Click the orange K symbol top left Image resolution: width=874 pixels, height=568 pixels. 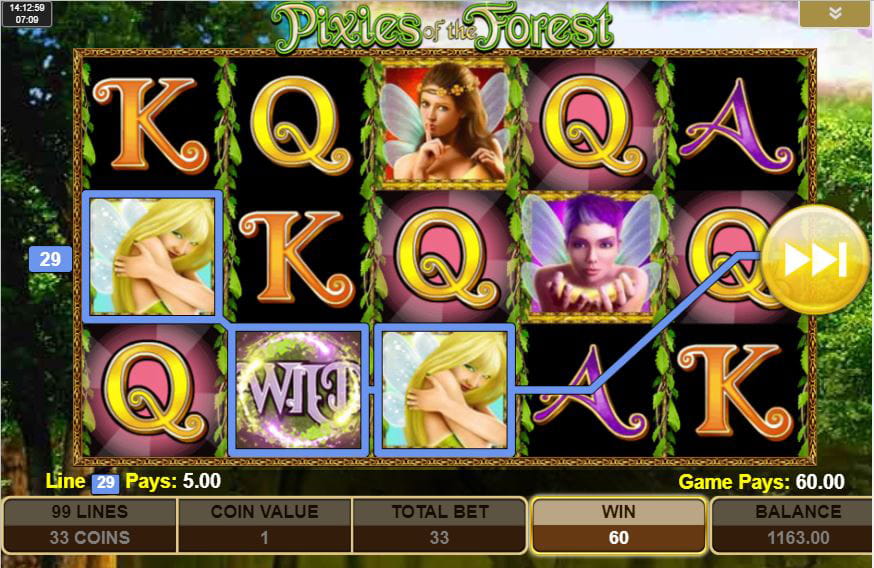coord(151,124)
